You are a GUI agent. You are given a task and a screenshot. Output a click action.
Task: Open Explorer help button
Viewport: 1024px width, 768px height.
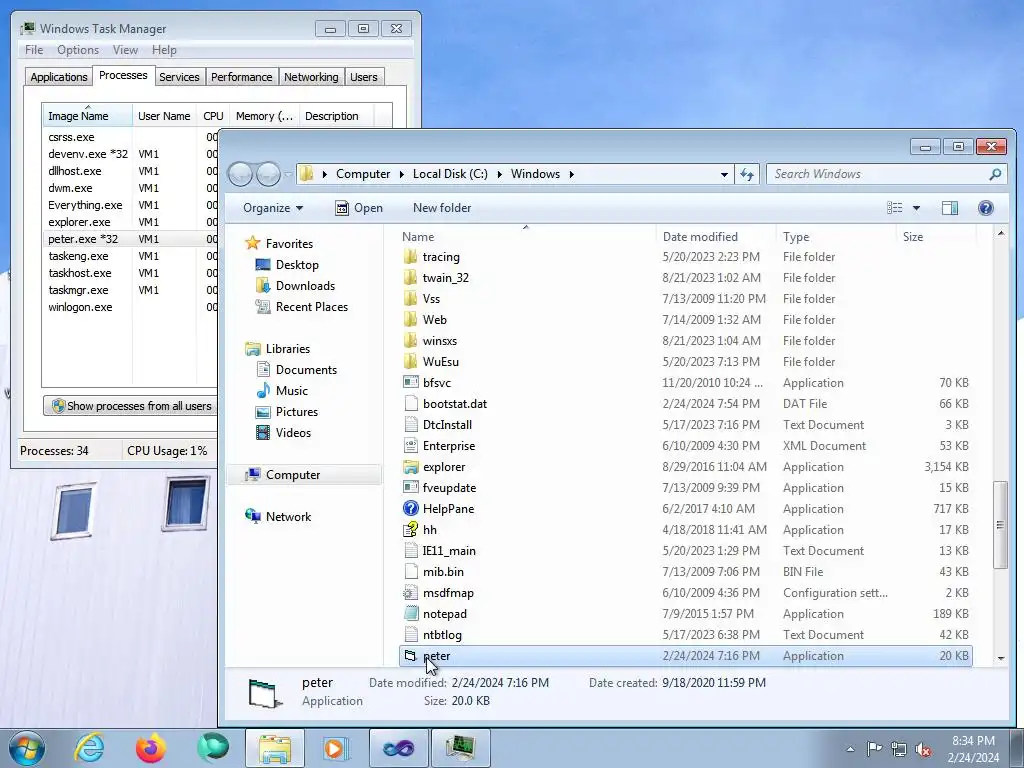985,208
